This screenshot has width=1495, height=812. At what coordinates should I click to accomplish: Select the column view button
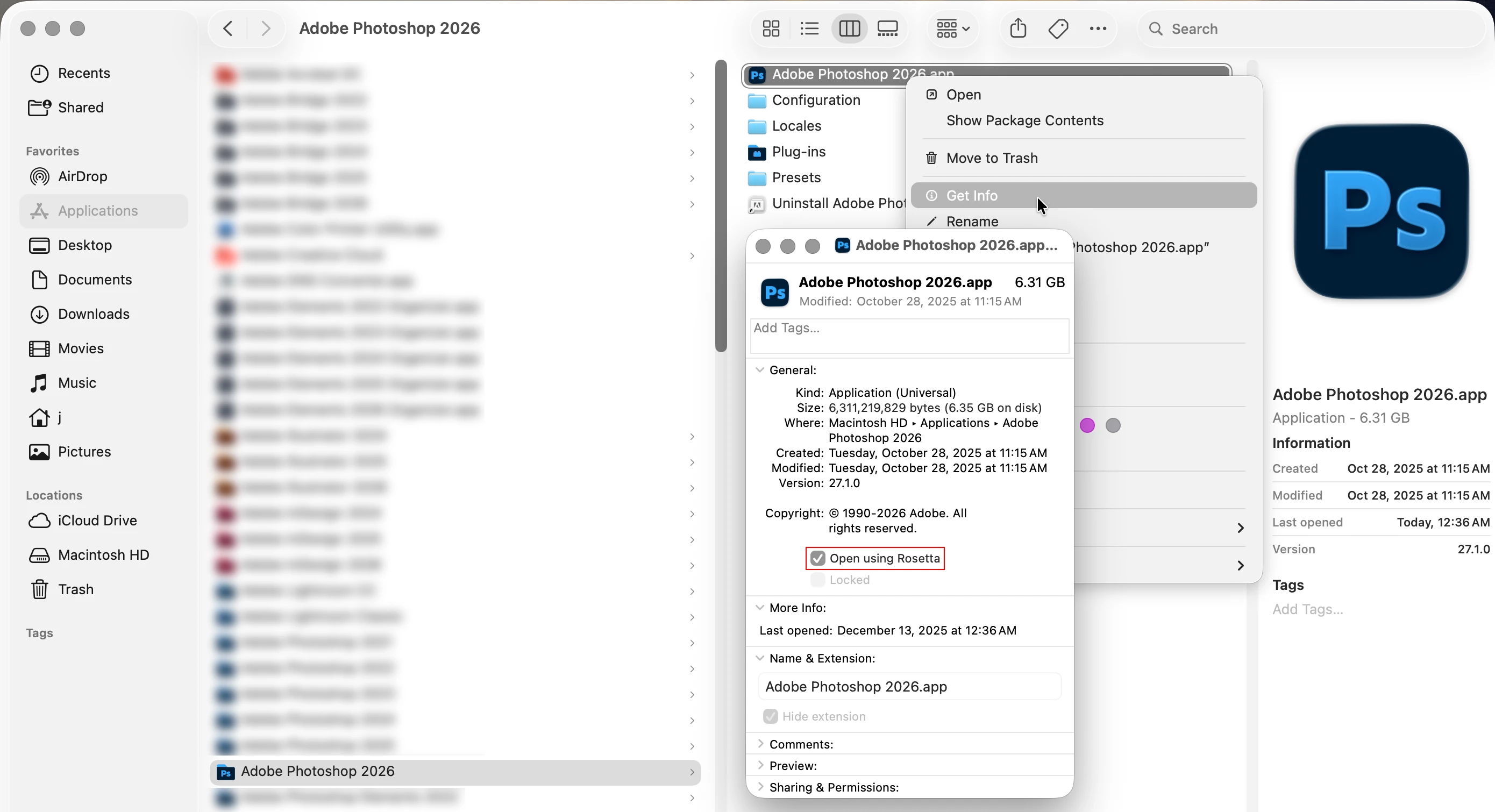849,29
